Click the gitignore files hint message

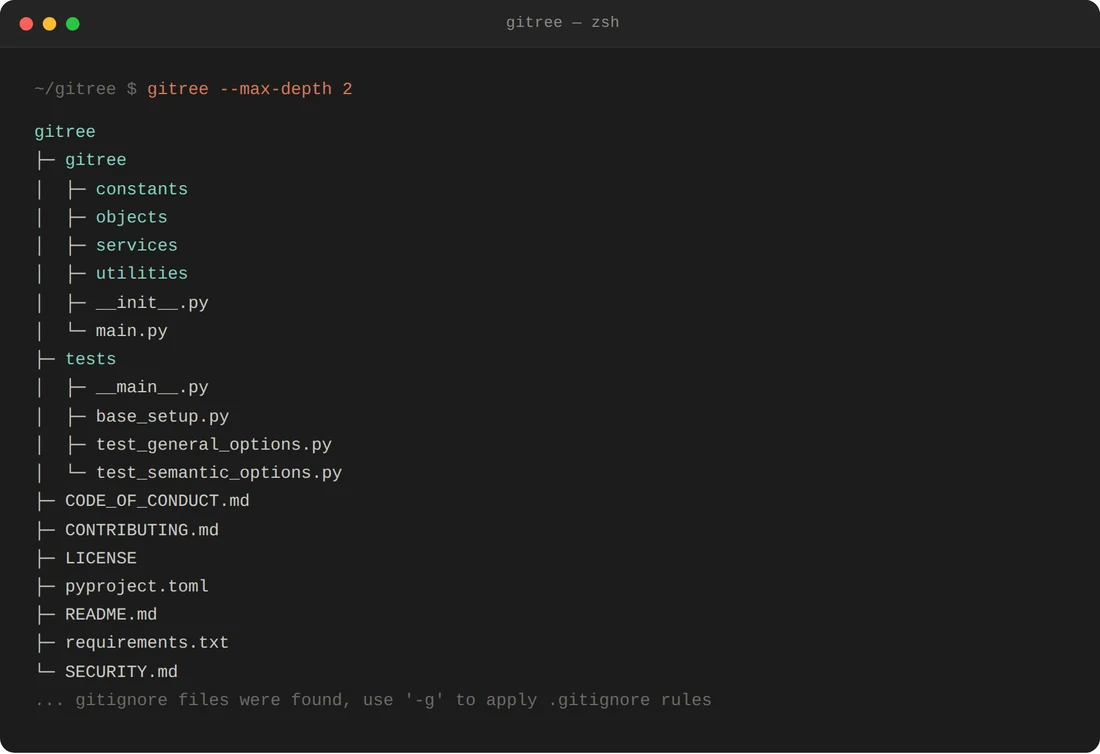pos(373,700)
